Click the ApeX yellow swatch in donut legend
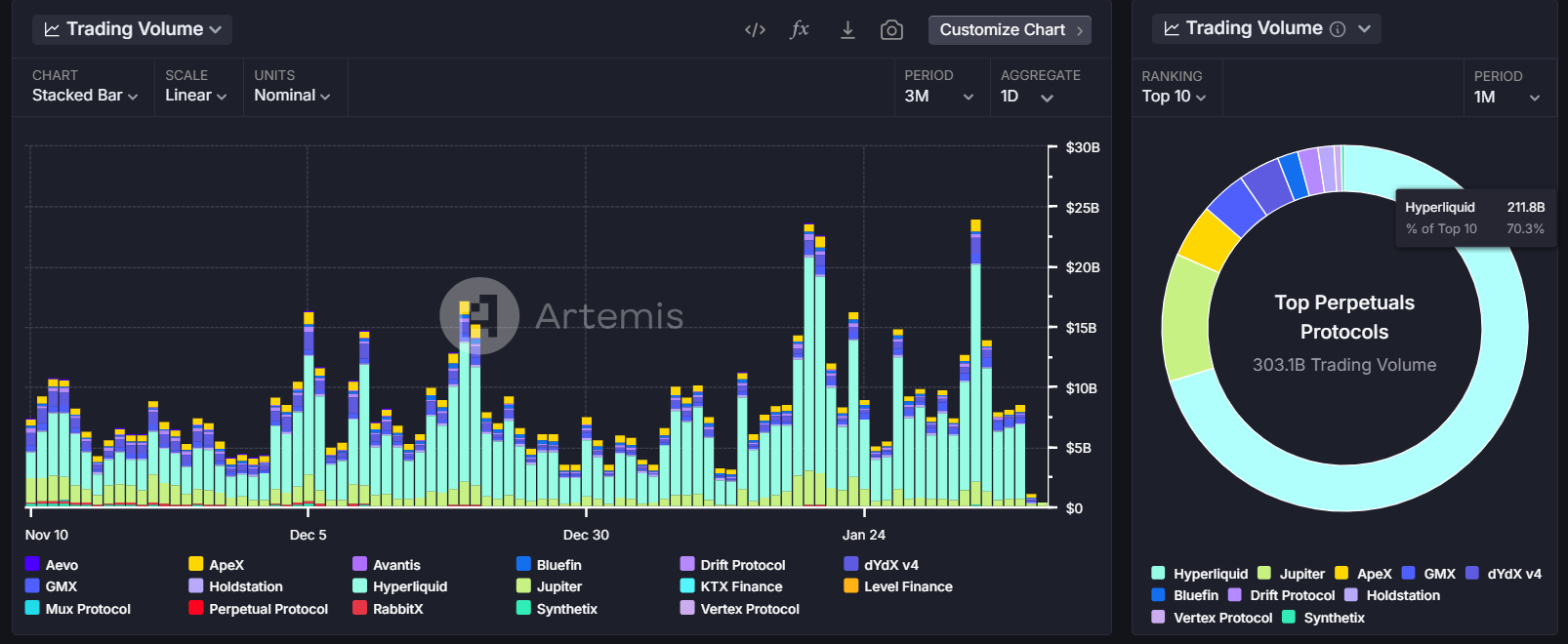Screen dimensions: 1568x644 point(1341,574)
